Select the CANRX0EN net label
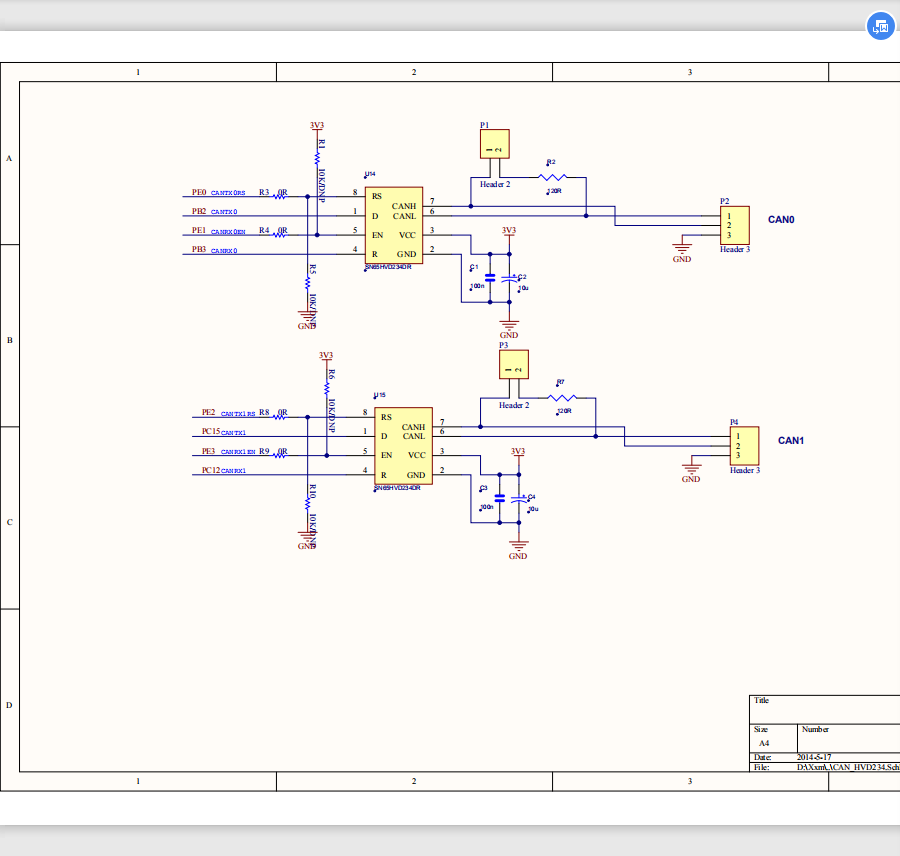Image resolution: width=900 pixels, height=856 pixels. pos(228,232)
